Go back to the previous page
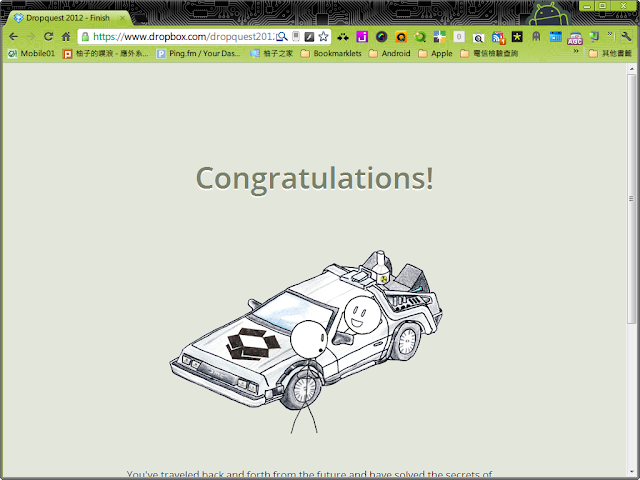 [x=13, y=37]
